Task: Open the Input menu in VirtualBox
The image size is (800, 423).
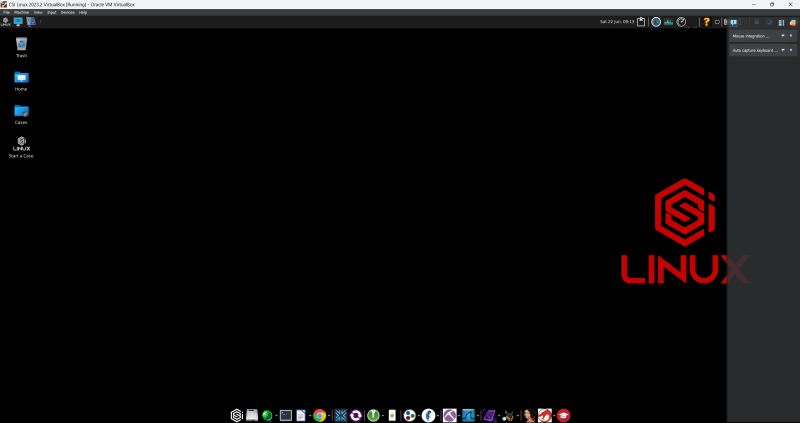Action: [x=52, y=12]
